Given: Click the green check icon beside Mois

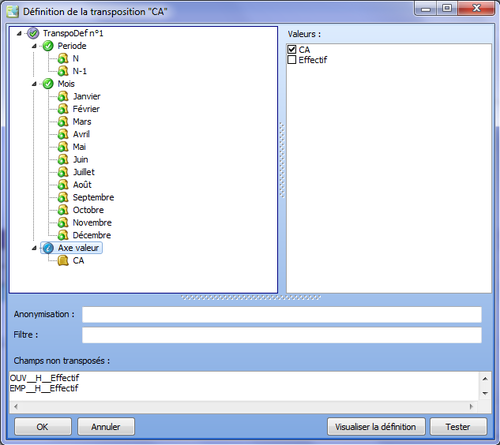Looking at the screenshot, I should click(48, 84).
